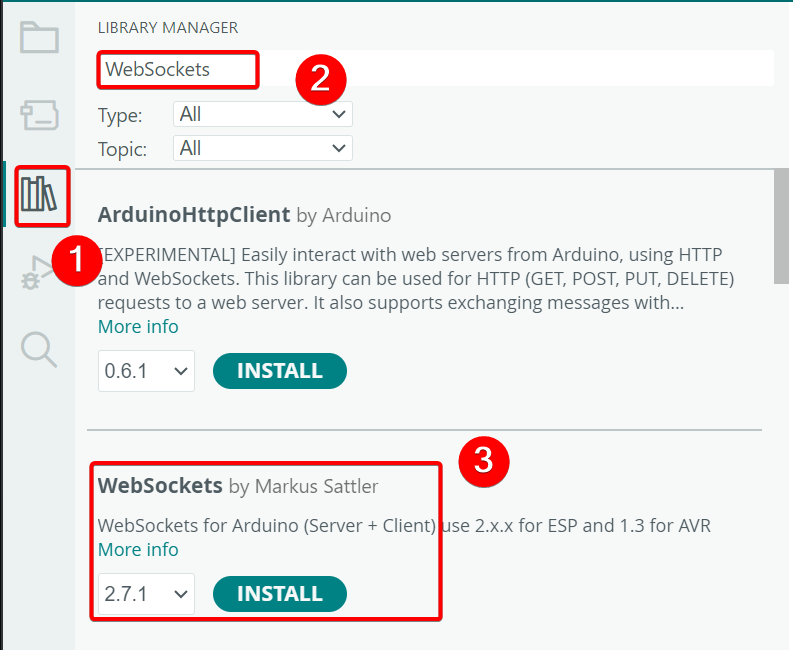Click the red circle marker numbered 2
This screenshot has height=650, width=793.
pos(319,79)
